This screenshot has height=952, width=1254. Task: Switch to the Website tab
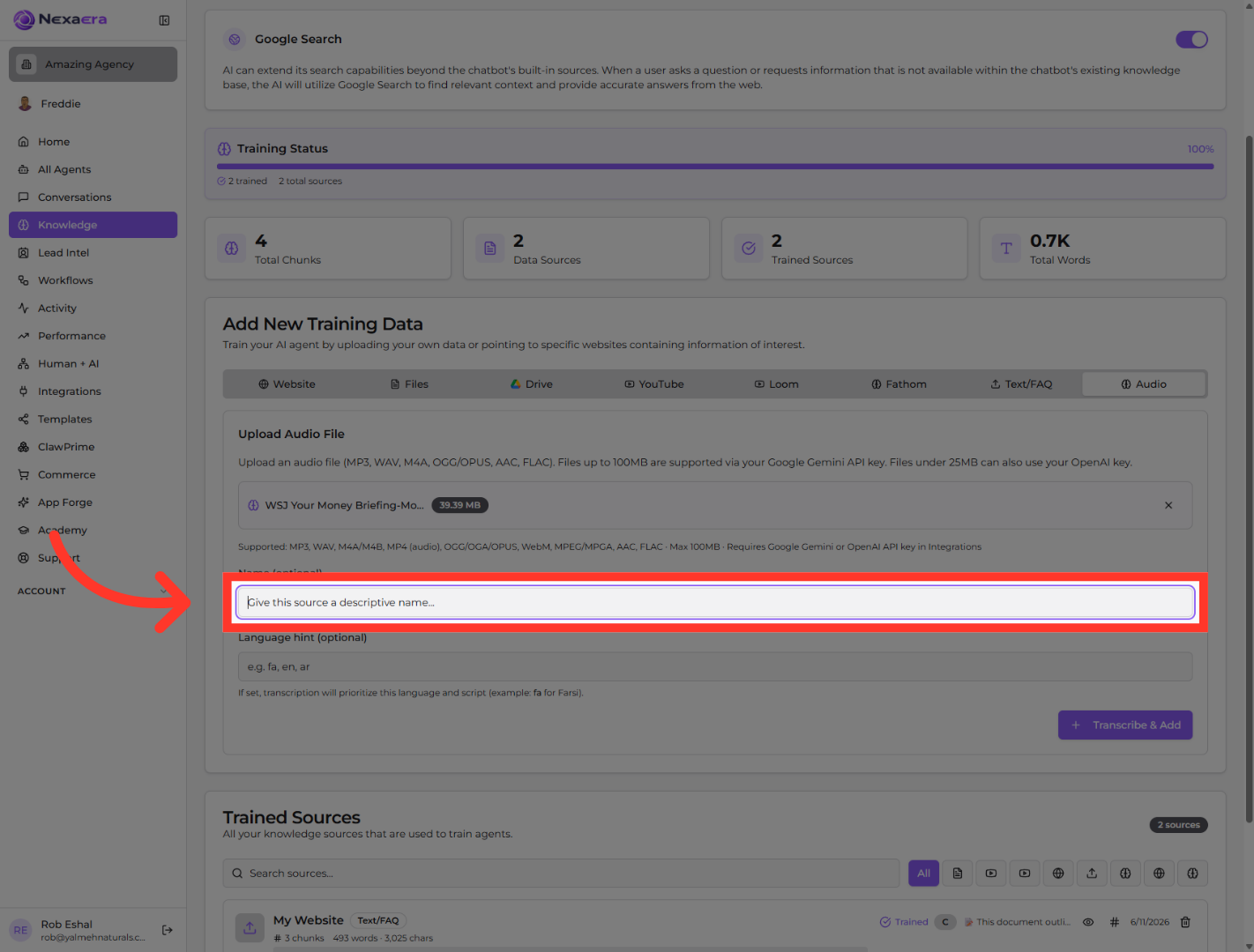coord(287,384)
